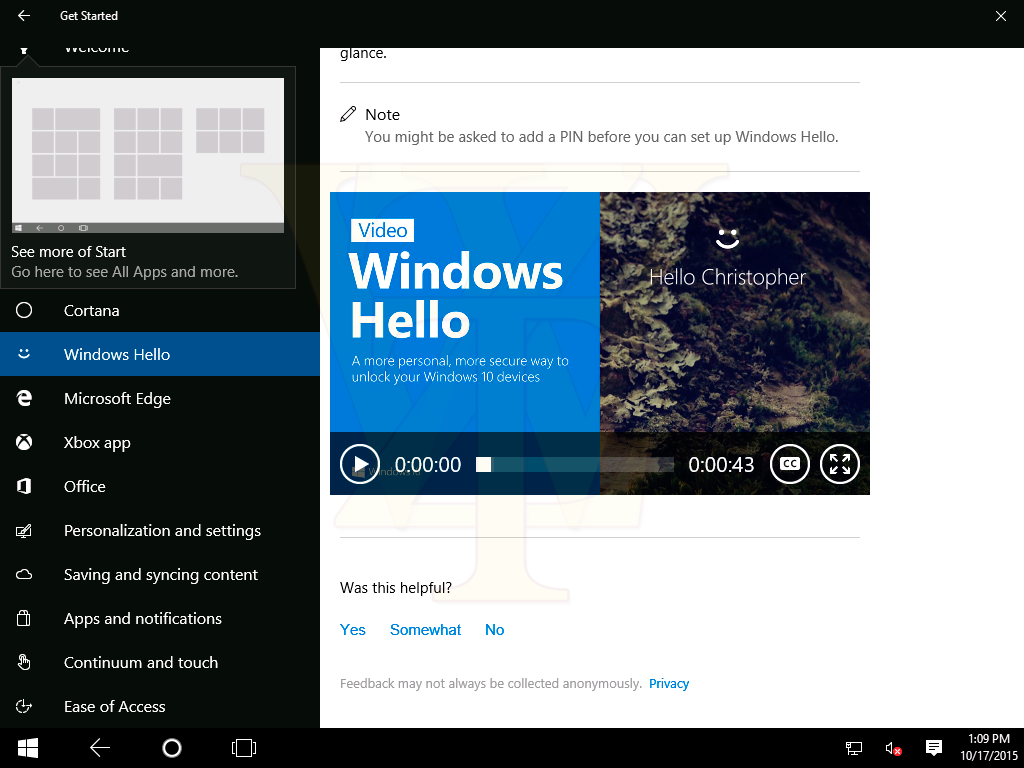Play the Windows Hello video
The image size is (1024, 768).
point(360,464)
